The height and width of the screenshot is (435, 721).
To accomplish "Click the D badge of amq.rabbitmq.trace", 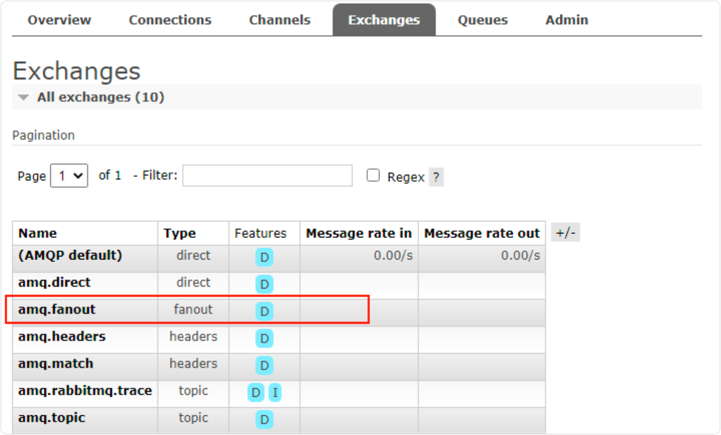I will tap(256, 393).
